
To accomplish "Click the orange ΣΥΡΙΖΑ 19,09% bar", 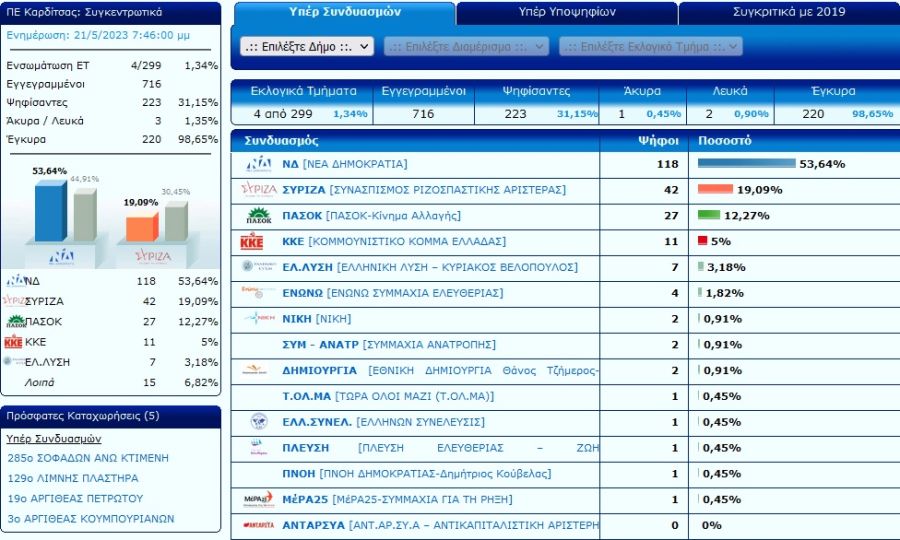I will click(715, 189).
